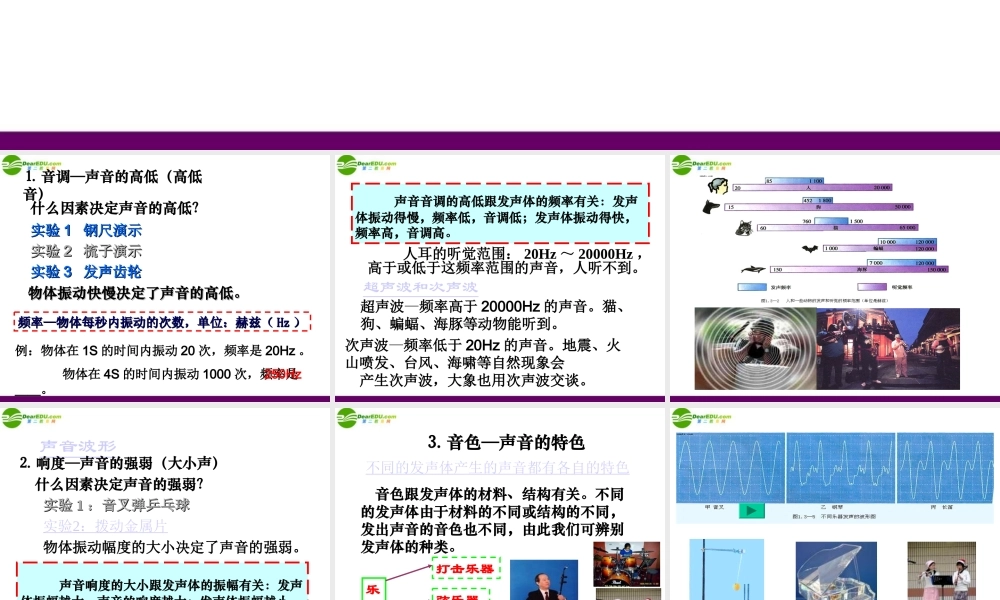Click the cyan box about 声音响度的大小
This screenshot has width=1000, height=600.
coord(163,582)
